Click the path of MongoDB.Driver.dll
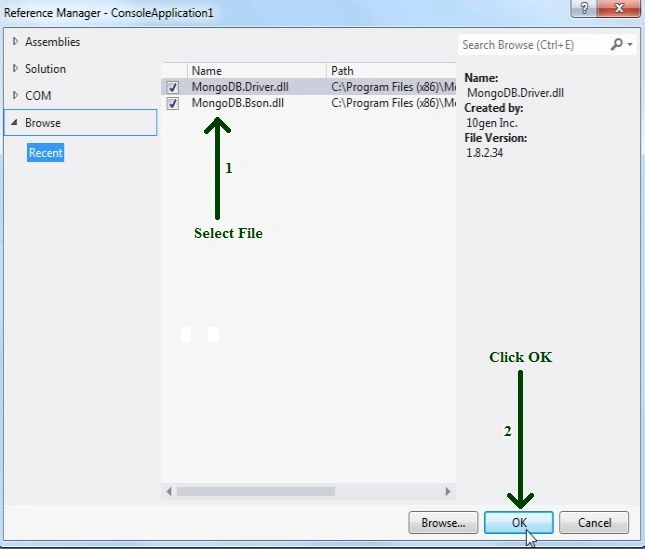Screen dimensions: 645x549 pyautogui.click(x=393, y=87)
